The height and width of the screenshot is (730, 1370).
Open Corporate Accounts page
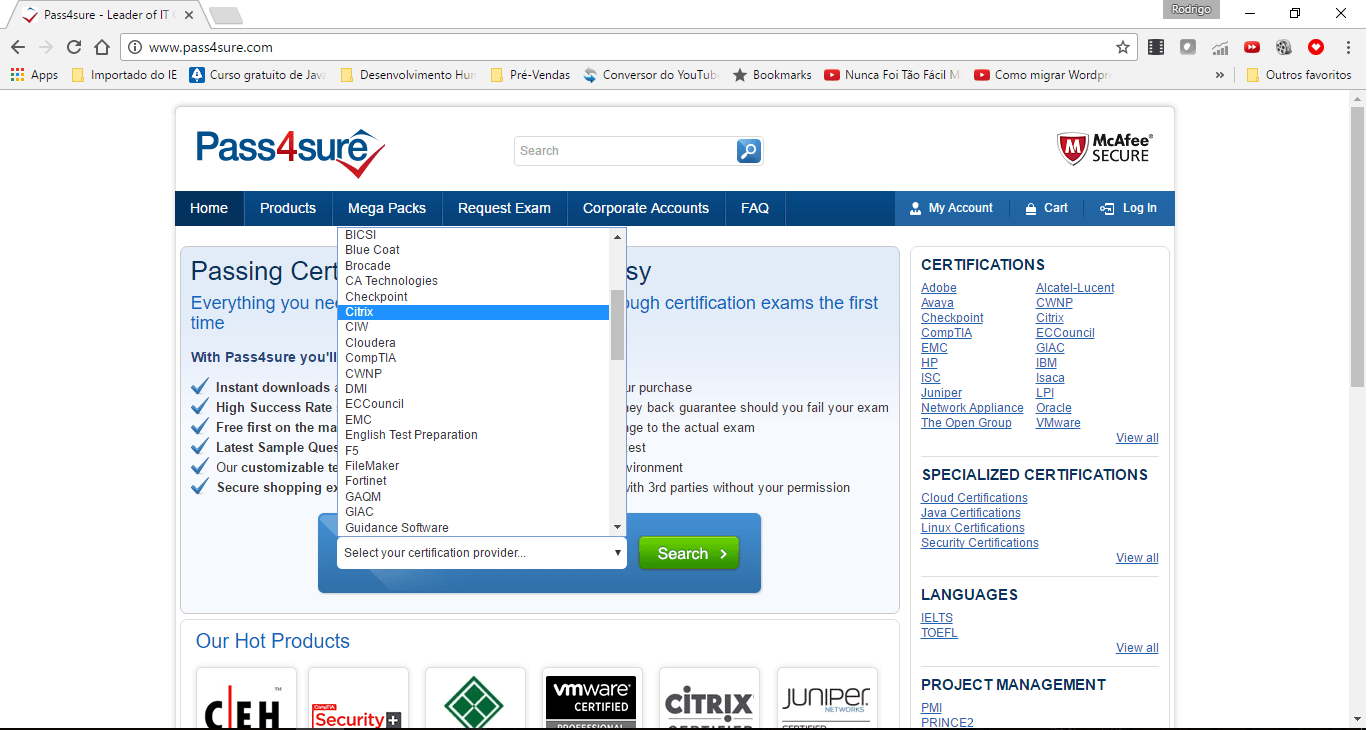click(646, 208)
